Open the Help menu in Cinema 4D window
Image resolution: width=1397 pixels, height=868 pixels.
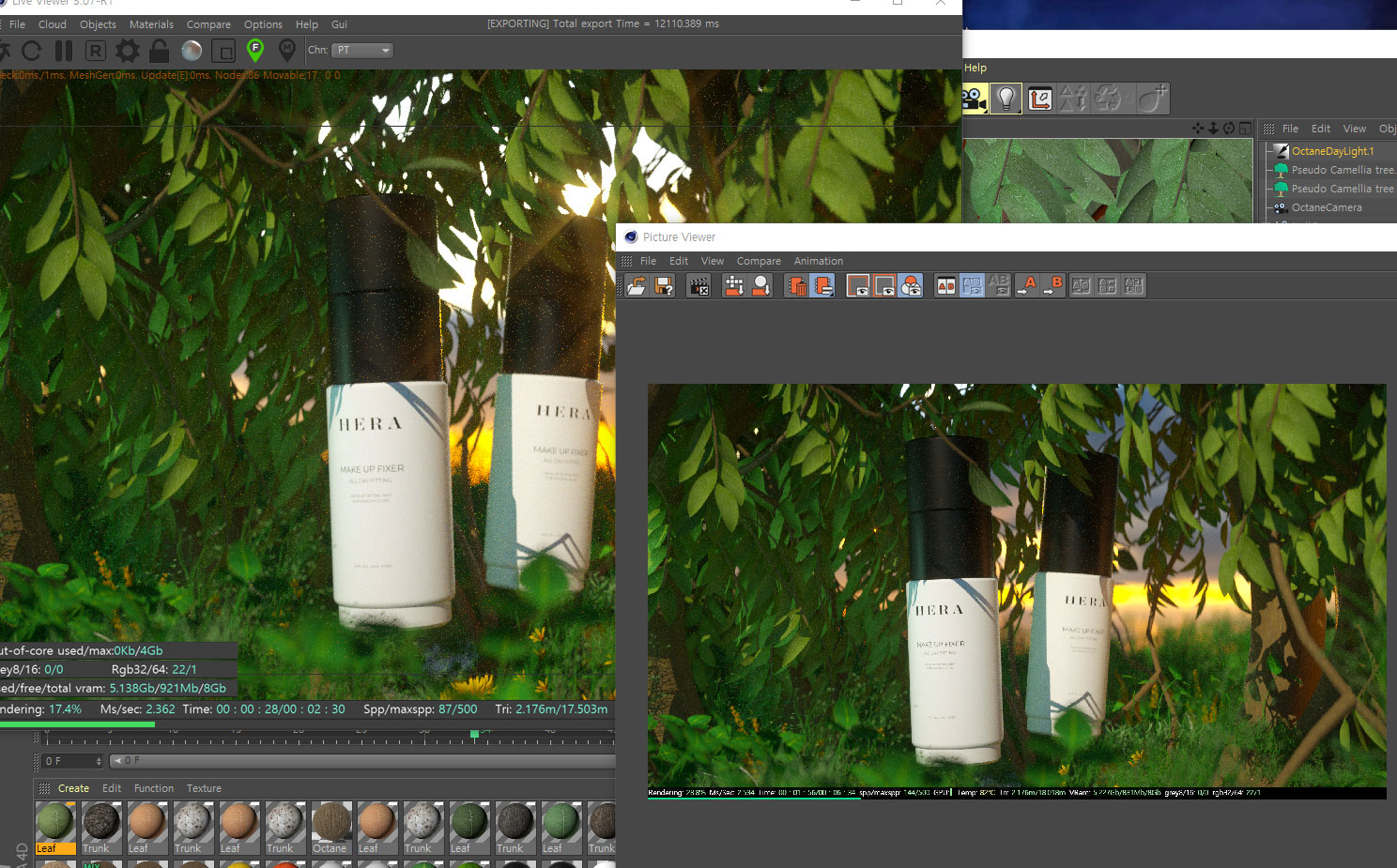pyautogui.click(x=975, y=68)
